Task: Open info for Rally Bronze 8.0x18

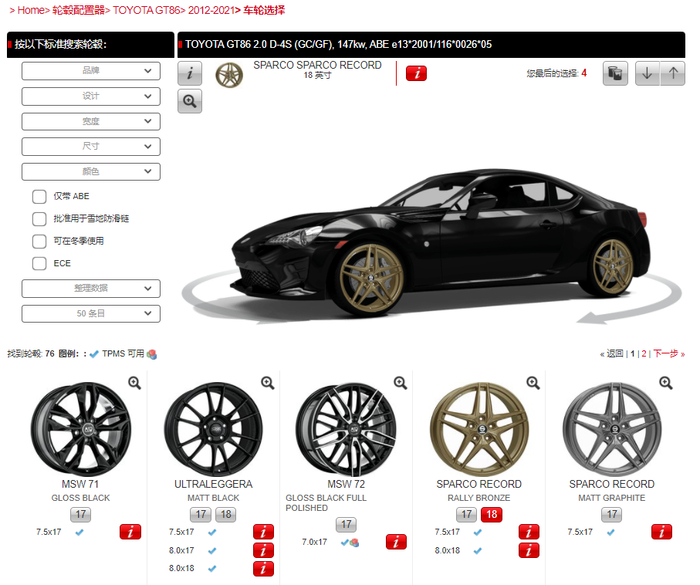Action: click(529, 550)
